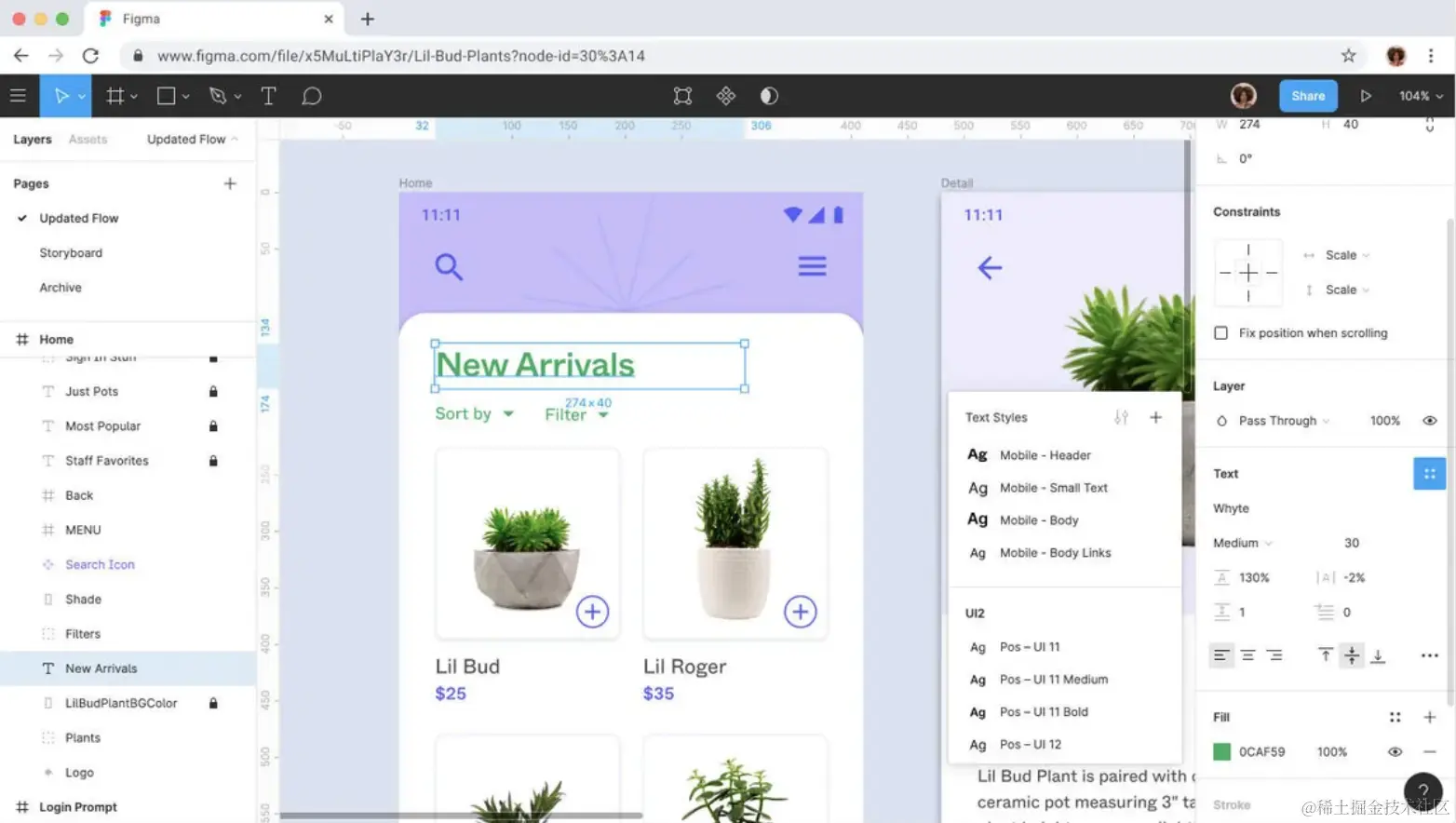Remove the 0CAF59 fill with minus
This screenshot has width=1456, height=823.
[1430, 751]
